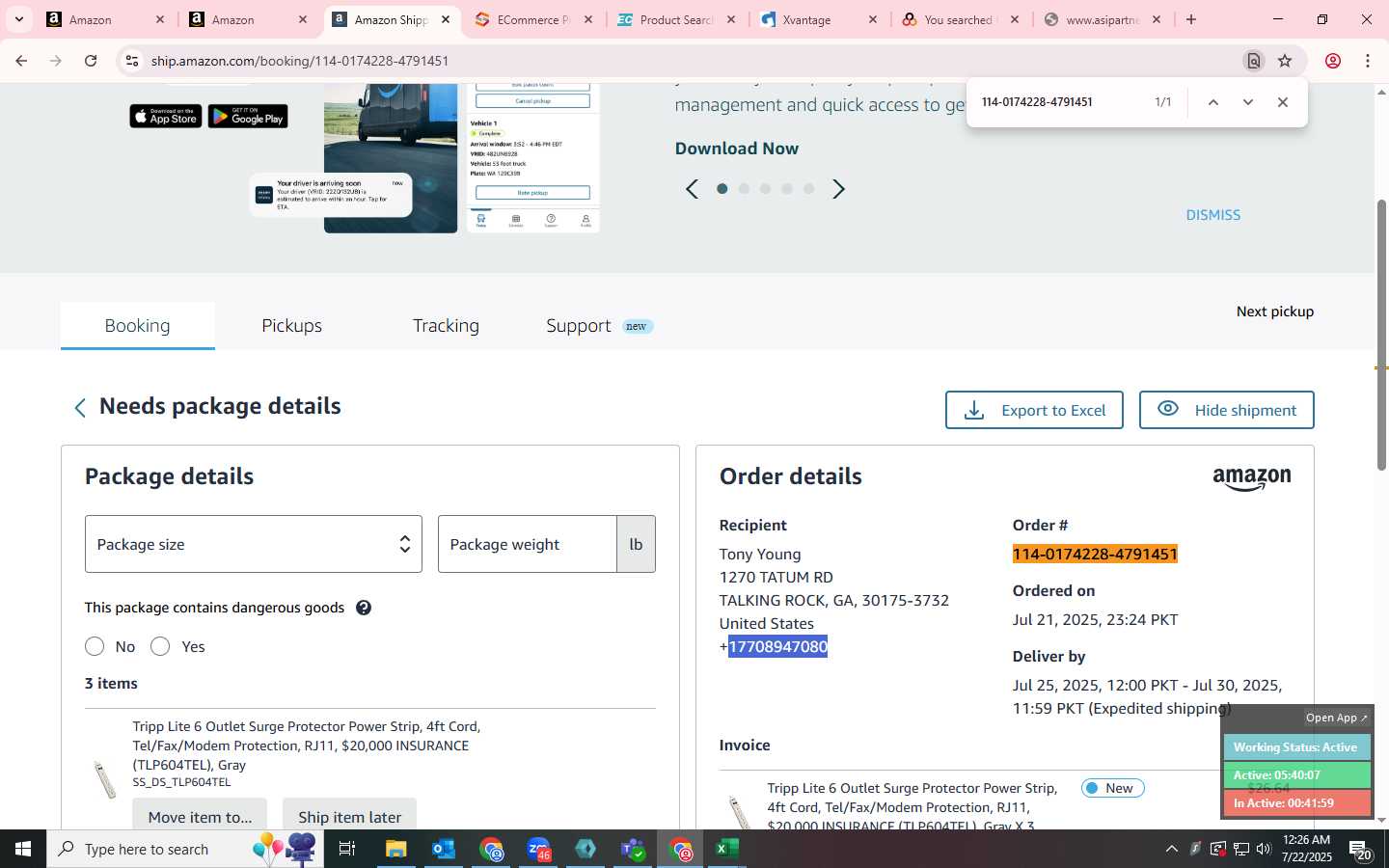Show hidden system tray icons
This screenshot has width=1389, height=868.
1171,849
